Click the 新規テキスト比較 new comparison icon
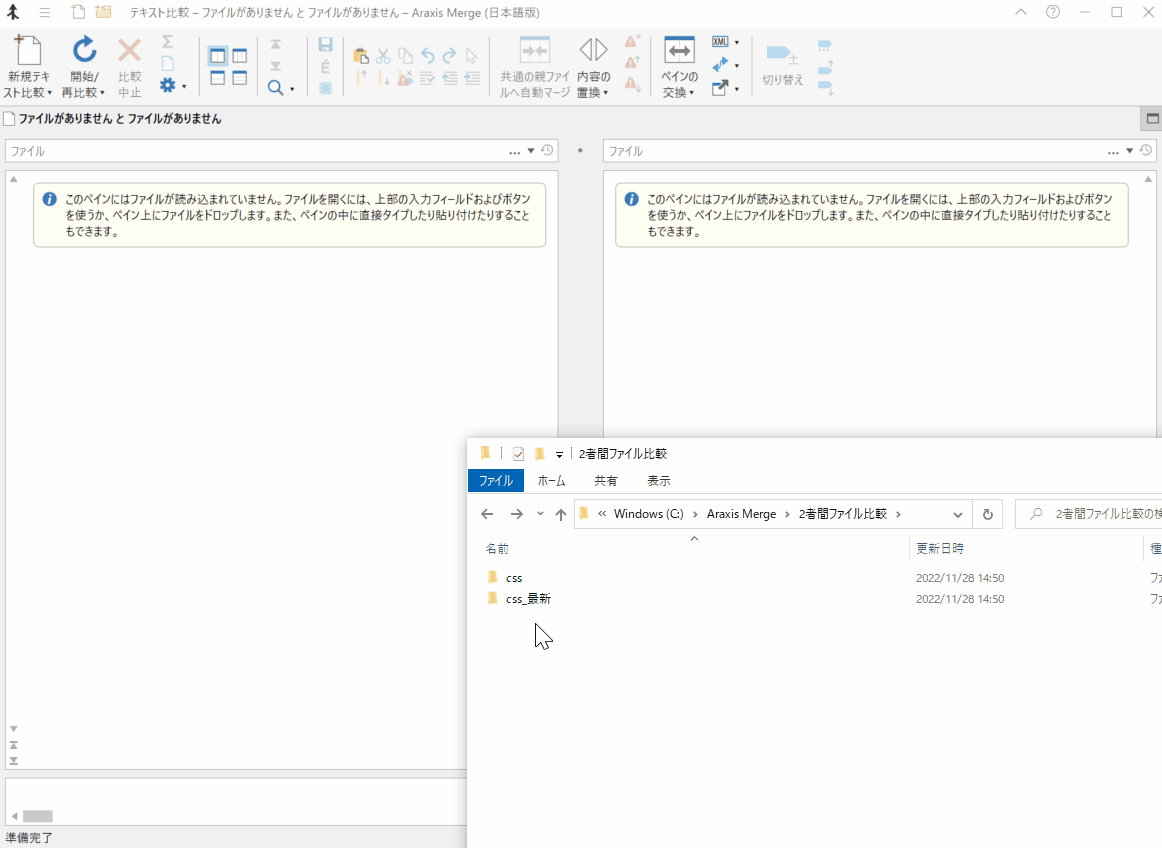Image resolution: width=1162 pixels, height=848 pixels. click(x=27, y=51)
